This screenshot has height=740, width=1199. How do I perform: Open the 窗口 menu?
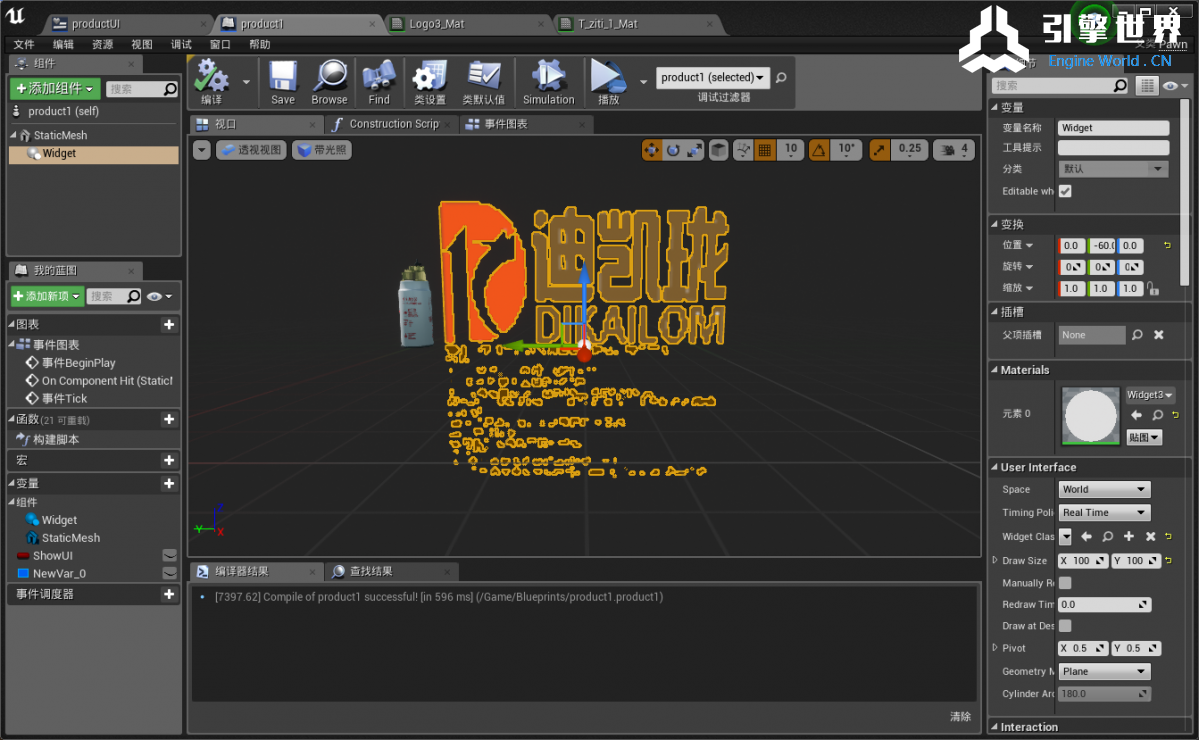pos(220,44)
